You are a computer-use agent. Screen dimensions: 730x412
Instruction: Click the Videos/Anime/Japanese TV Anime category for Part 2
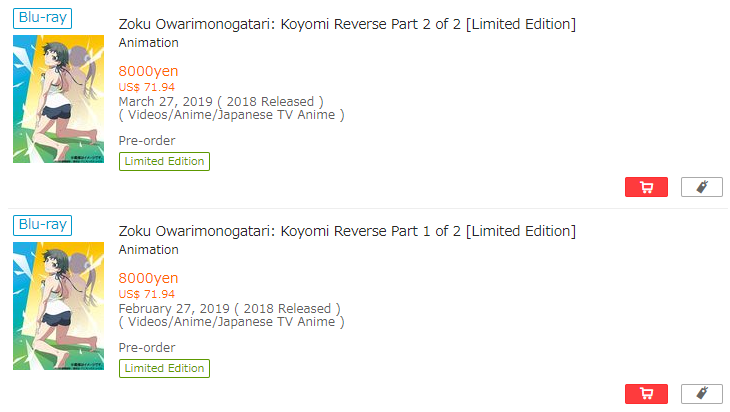231,115
